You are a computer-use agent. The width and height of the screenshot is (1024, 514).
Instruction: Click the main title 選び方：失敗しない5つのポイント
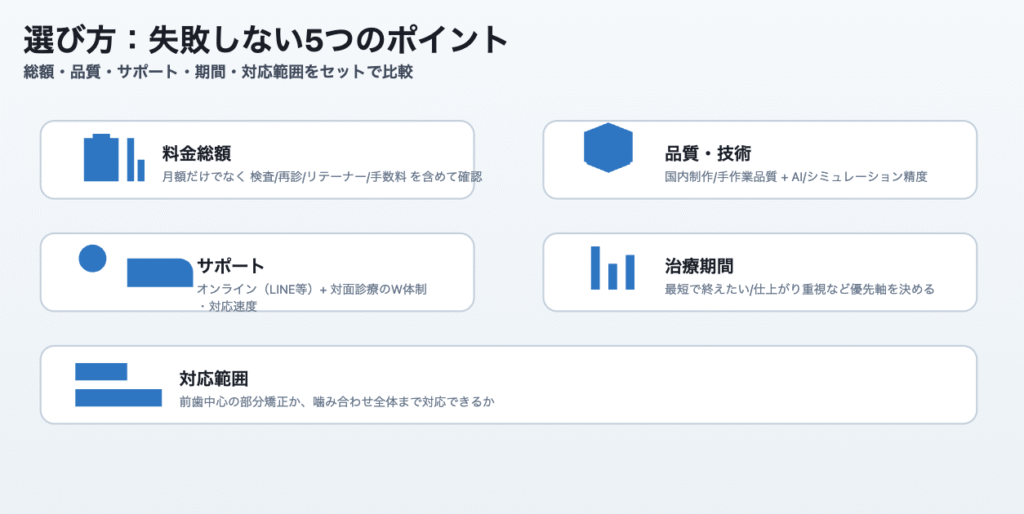(x=266, y=40)
